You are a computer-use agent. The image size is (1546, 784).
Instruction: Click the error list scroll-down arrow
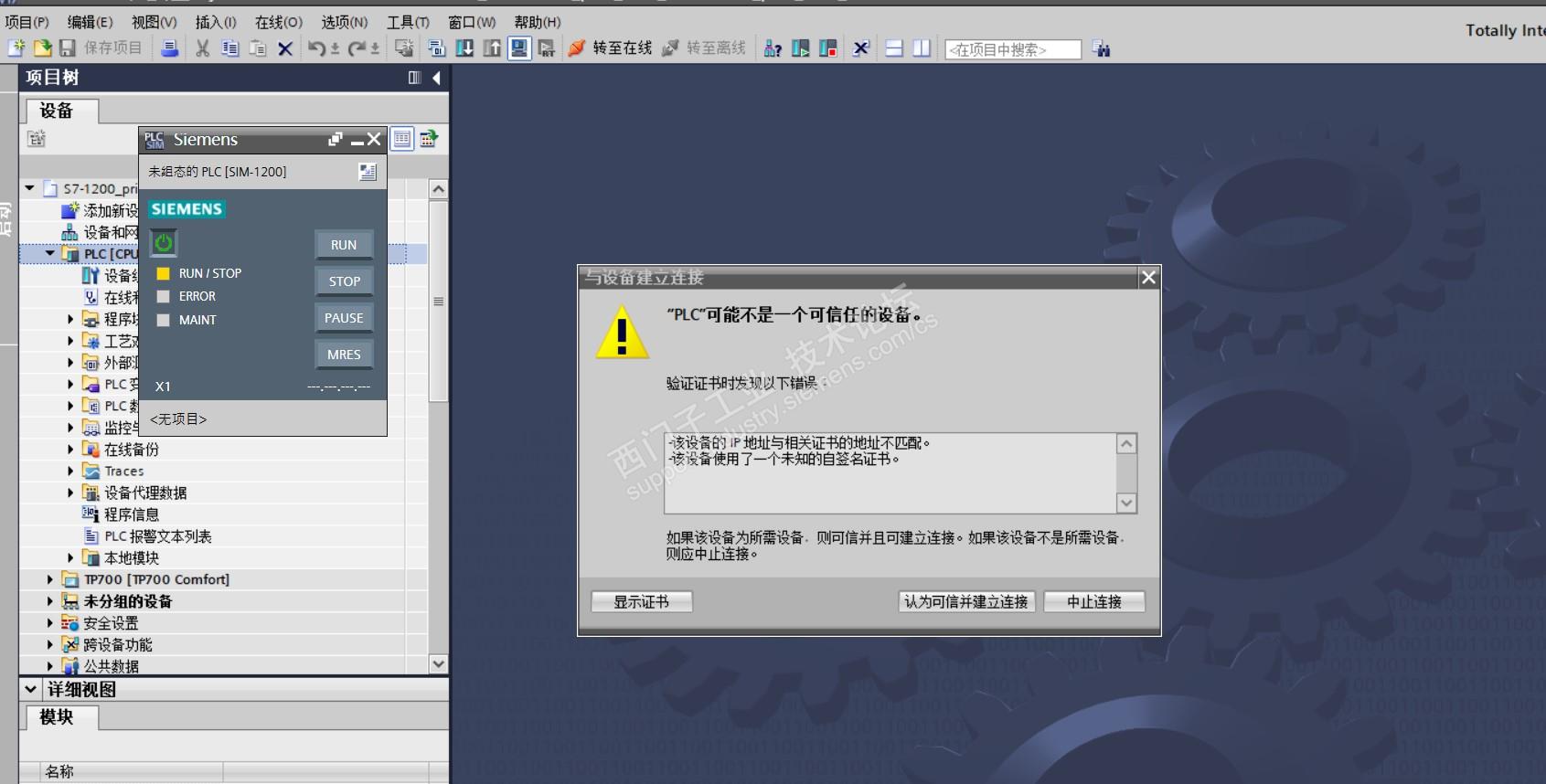tap(1126, 503)
